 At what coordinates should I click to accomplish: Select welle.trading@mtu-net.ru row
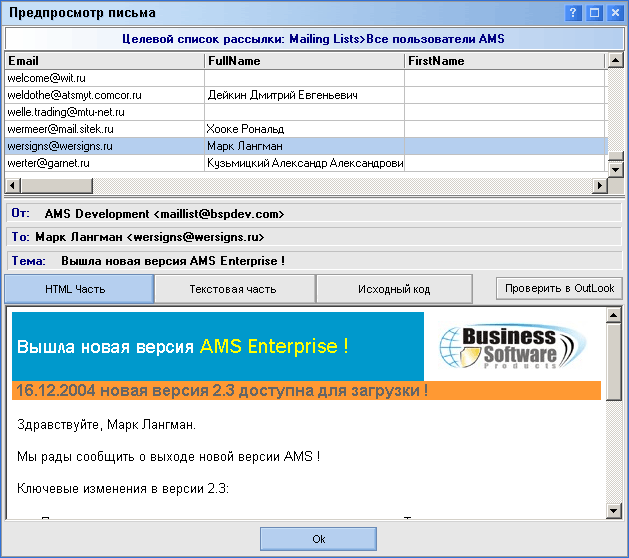pyautogui.click(x=305, y=112)
